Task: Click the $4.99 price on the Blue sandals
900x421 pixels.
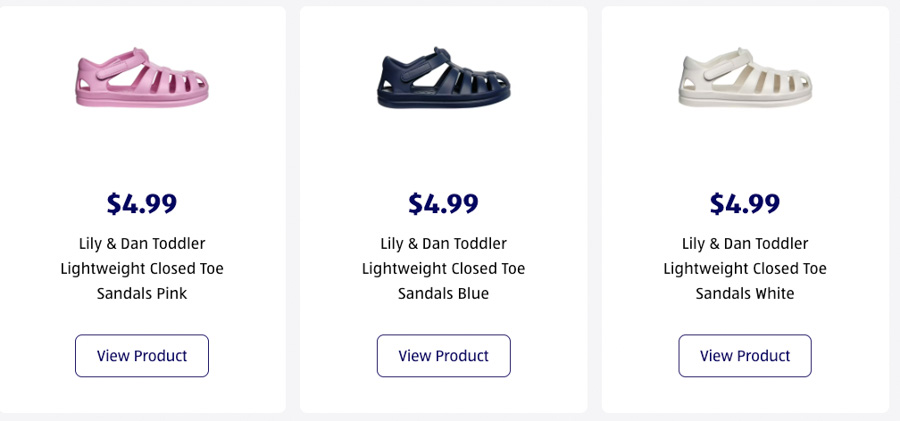Action: 444,203
